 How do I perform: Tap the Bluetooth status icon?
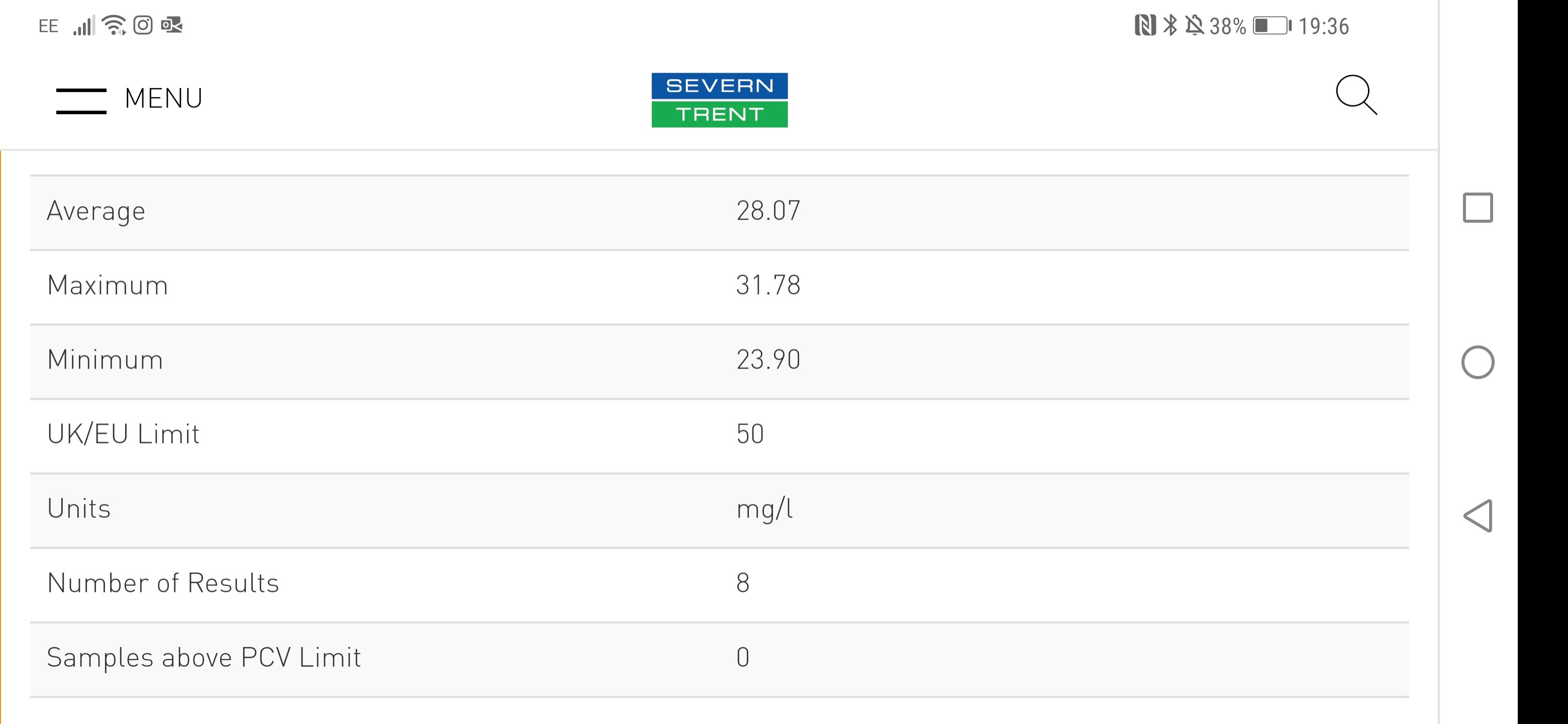1170,26
